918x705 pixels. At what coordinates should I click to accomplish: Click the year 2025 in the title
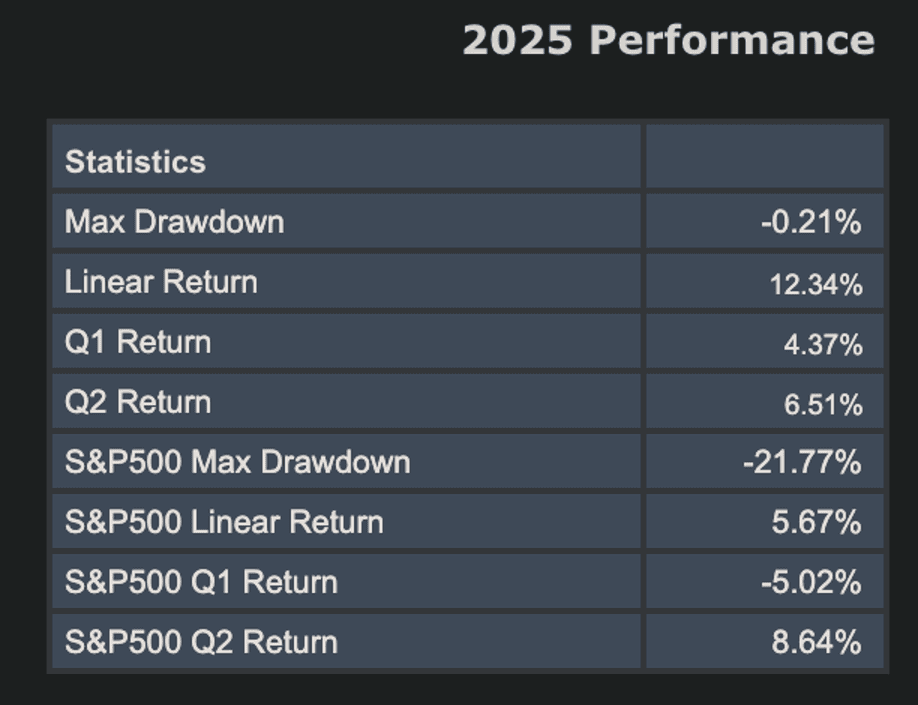[x=517, y=41]
